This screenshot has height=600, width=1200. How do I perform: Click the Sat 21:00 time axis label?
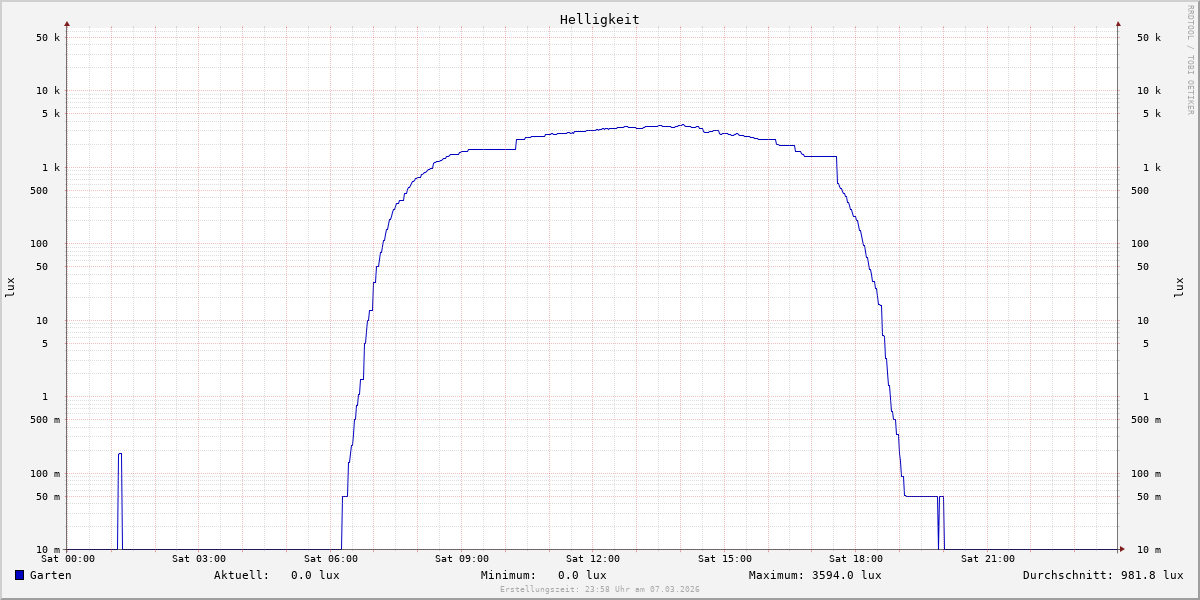(x=988, y=559)
